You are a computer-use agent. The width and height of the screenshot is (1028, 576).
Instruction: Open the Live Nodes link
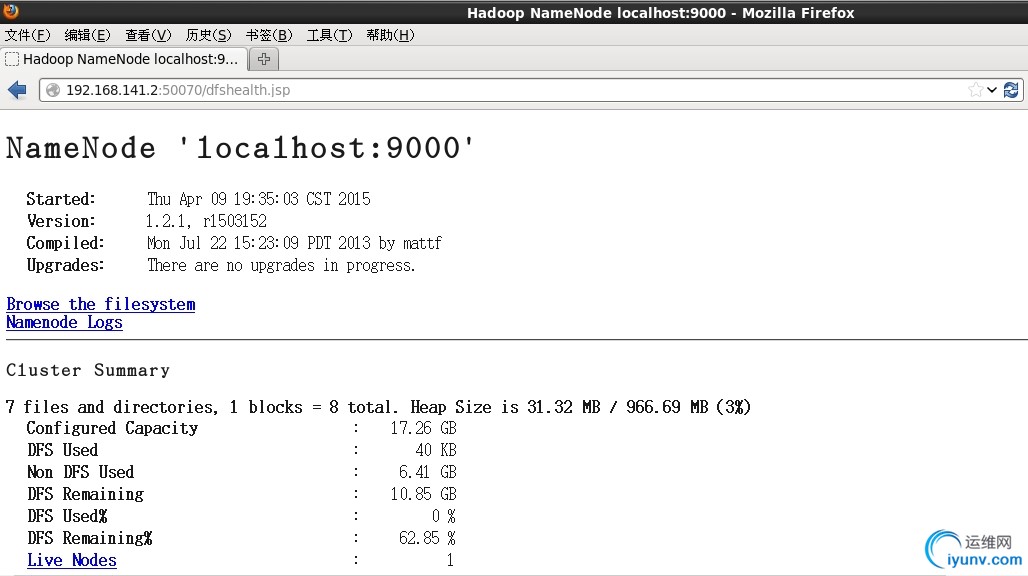72,560
